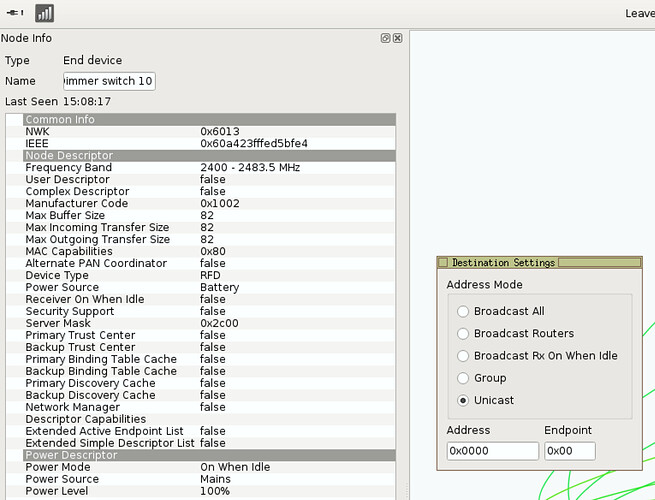Select the MAC Capabilities row
The image size is (655, 500).
pos(201,251)
